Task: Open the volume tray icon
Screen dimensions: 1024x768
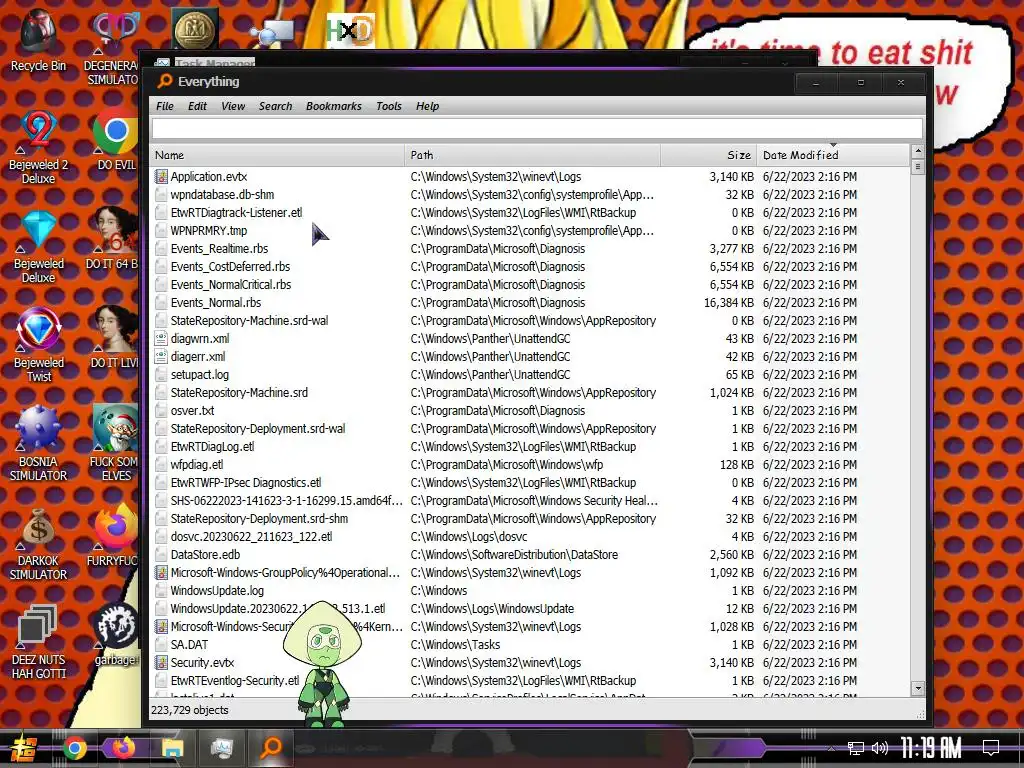Action: (x=880, y=748)
